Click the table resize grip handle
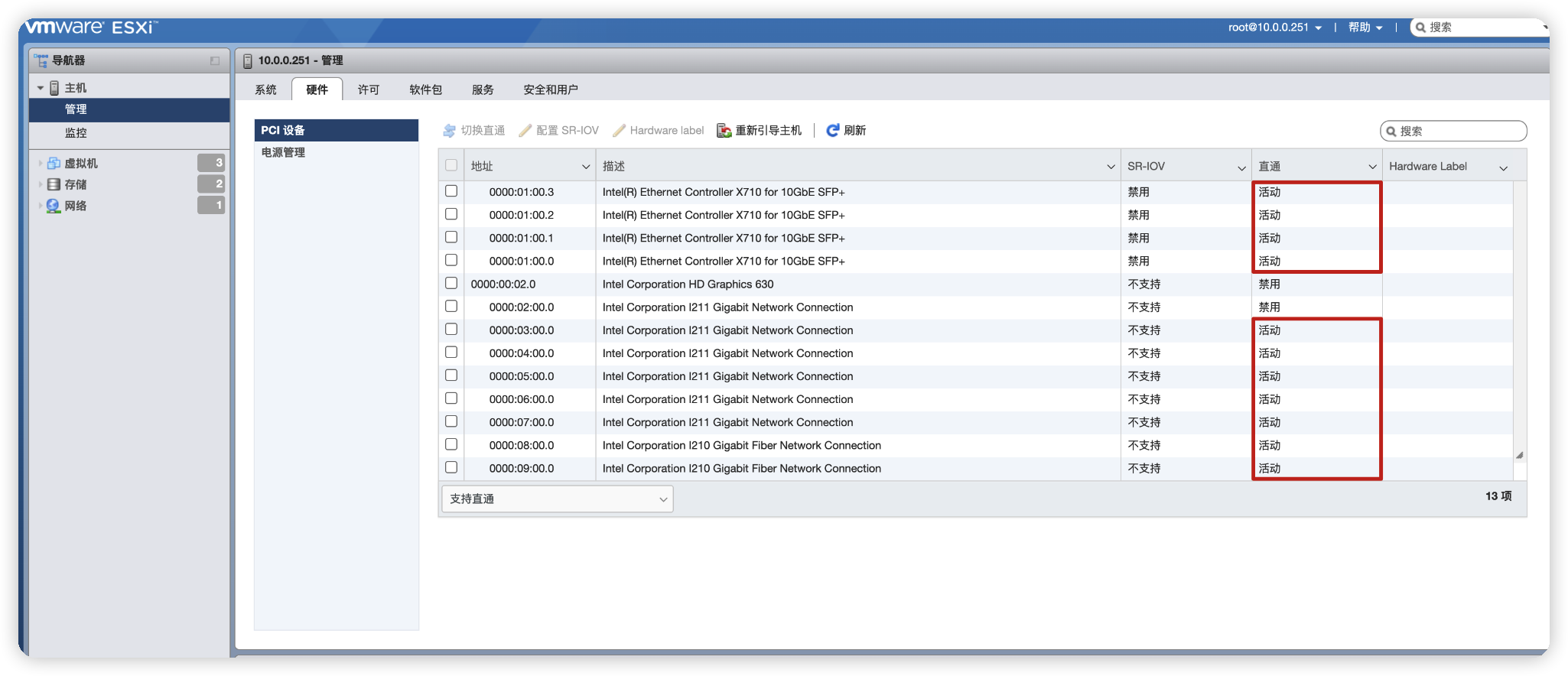This screenshot has width=1568, height=676. pos(1520,455)
